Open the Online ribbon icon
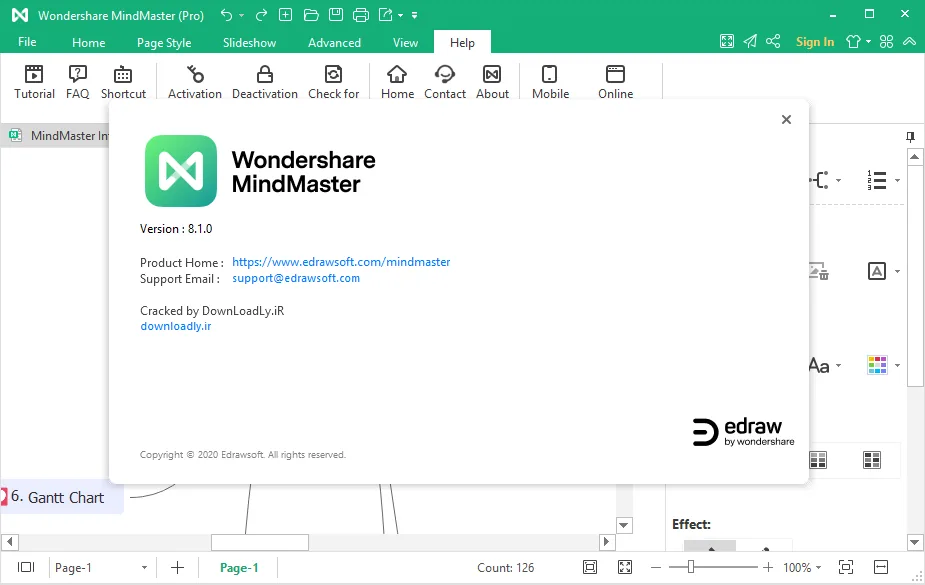Screen dimensions: 925x585 pyautogui.click(x=615, y=74)
